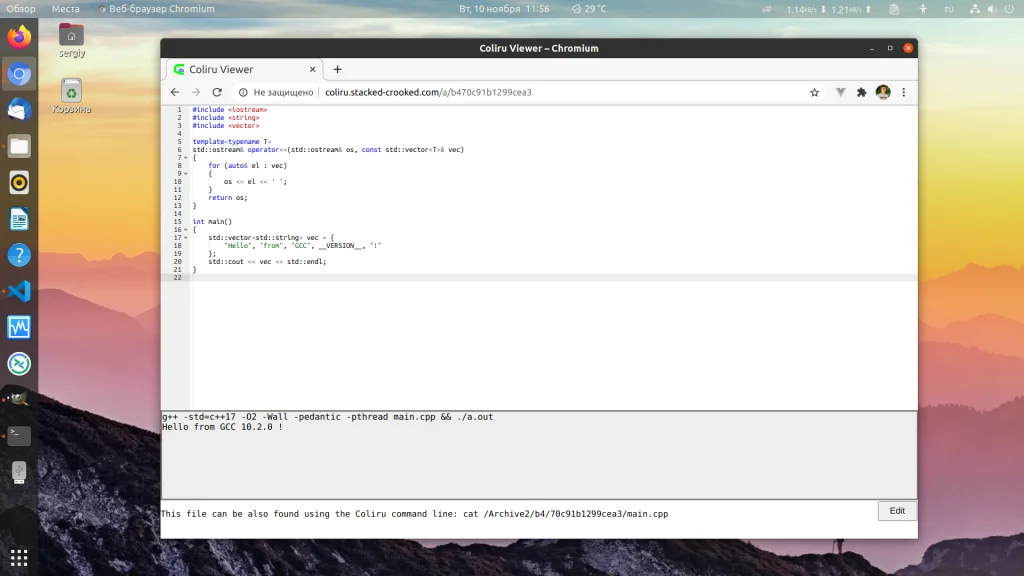The image size is (1024, 576).
Task: Bookmark this page with the star icon
Action: [x=814, y=92]
